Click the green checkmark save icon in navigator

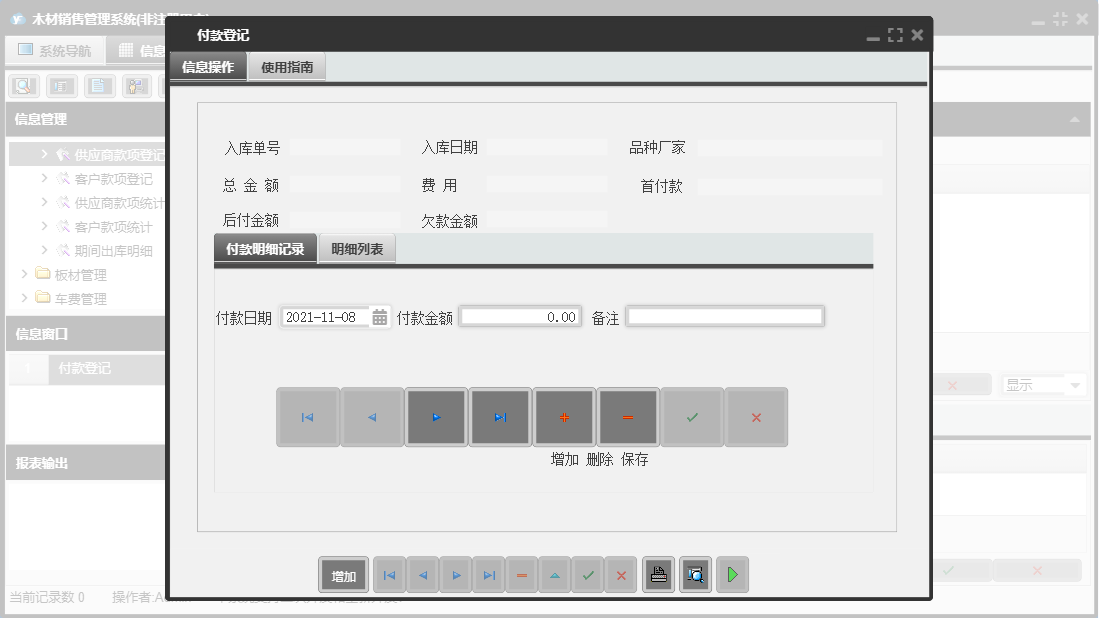(692, 416)
